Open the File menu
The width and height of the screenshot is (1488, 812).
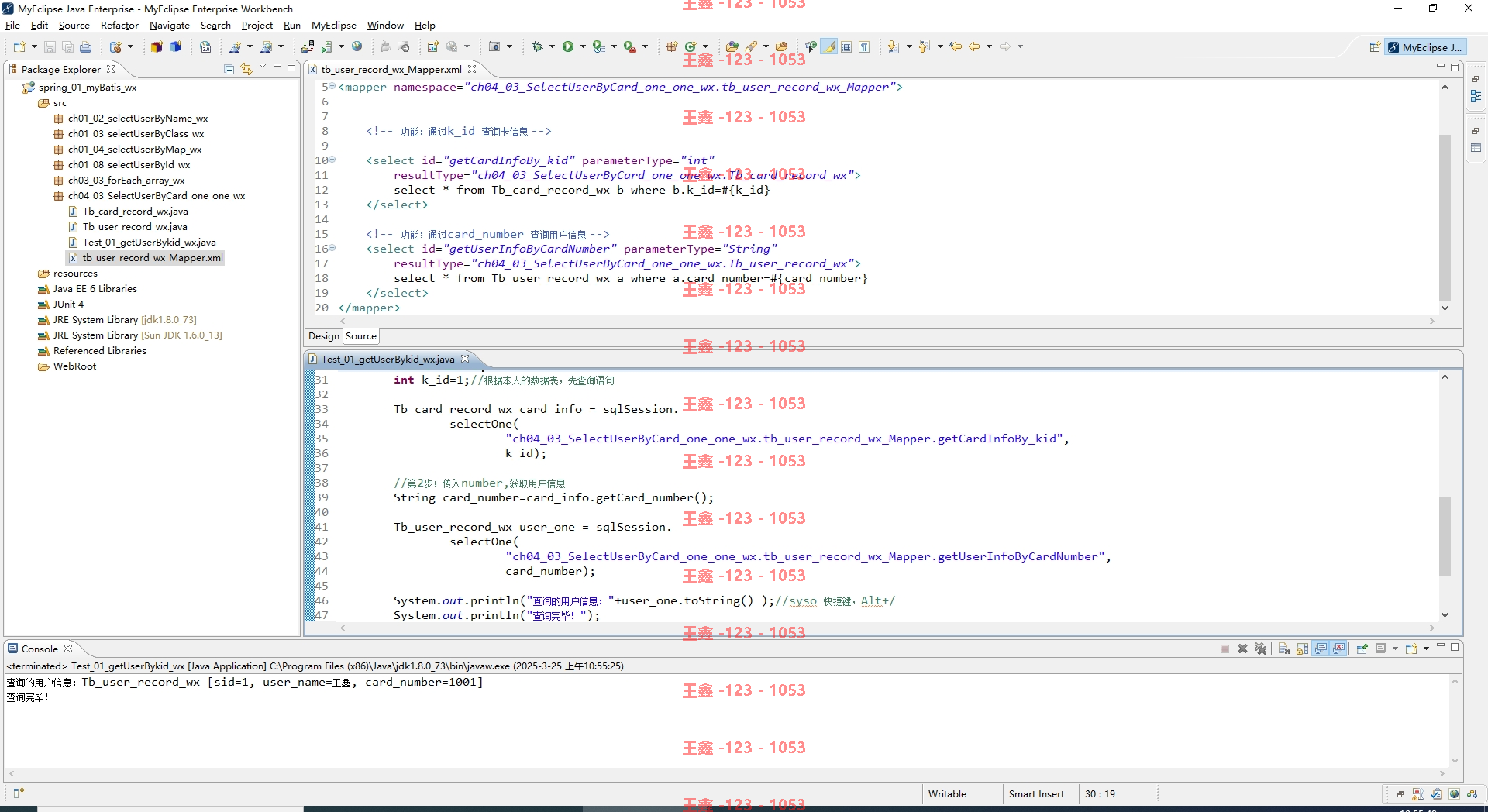[12, 25]
